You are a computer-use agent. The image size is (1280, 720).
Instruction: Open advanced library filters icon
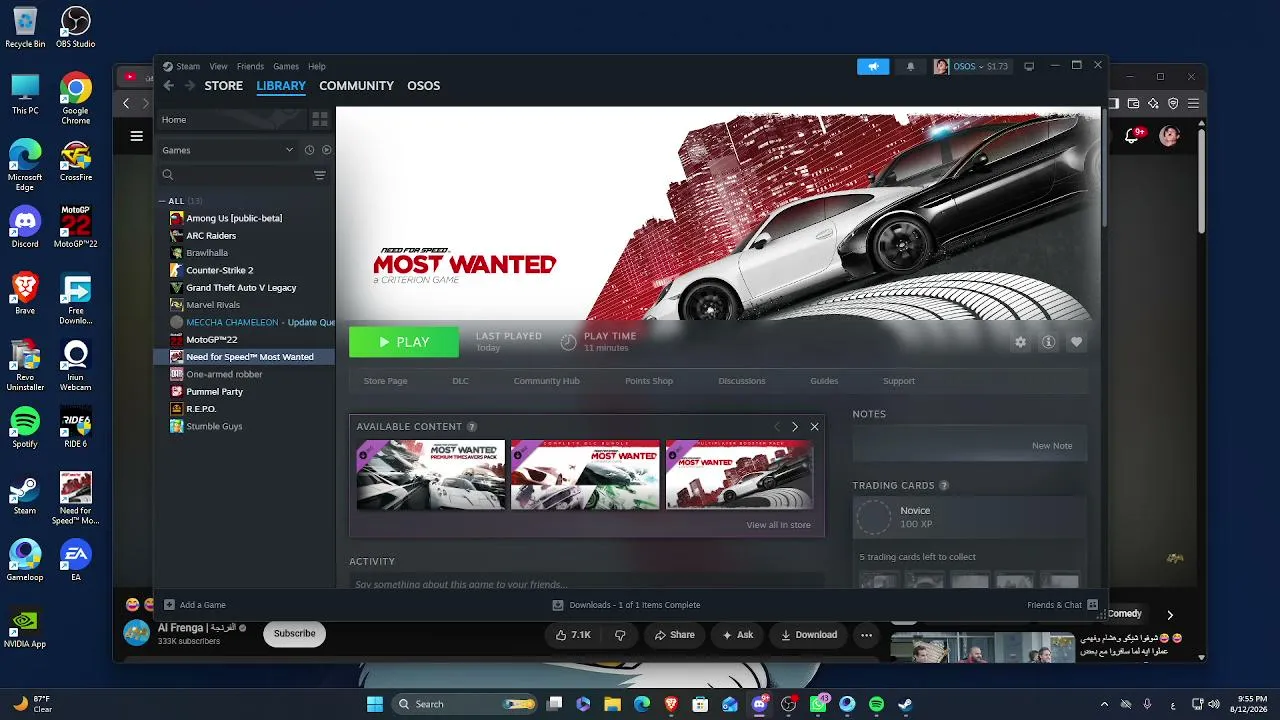[320, 175]
